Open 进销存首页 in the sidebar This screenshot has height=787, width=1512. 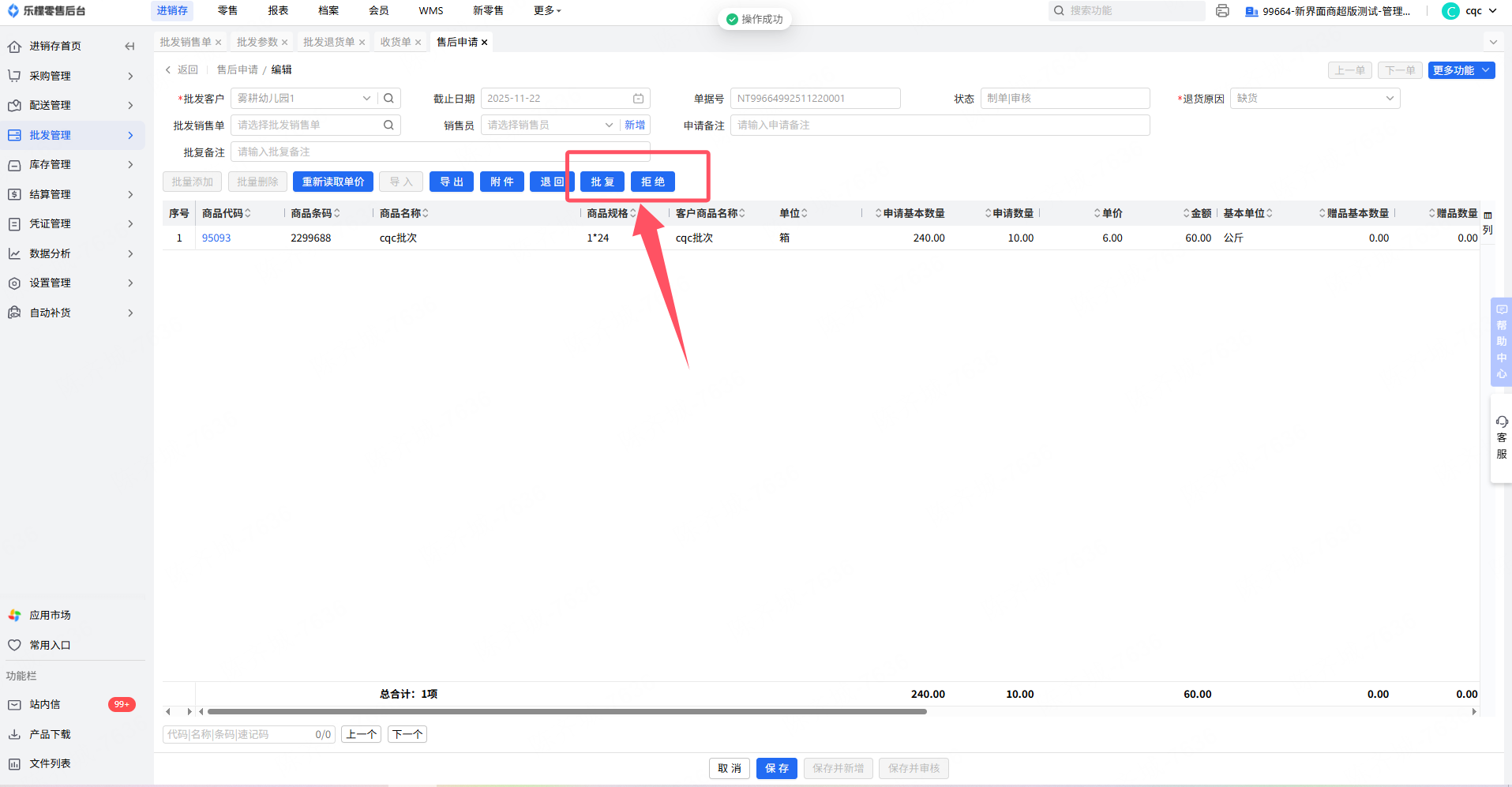[55, 47]
